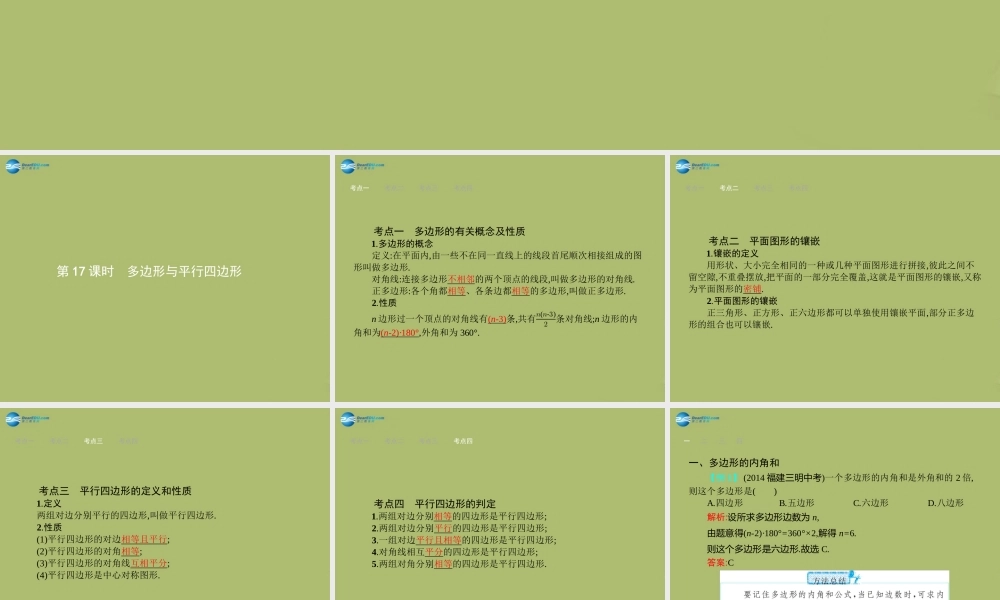Click the title text '第 17 课时 多边形与平行四边形'
Image resolution: width=1000 pixels, height=600 pixels.
[149, 271]
